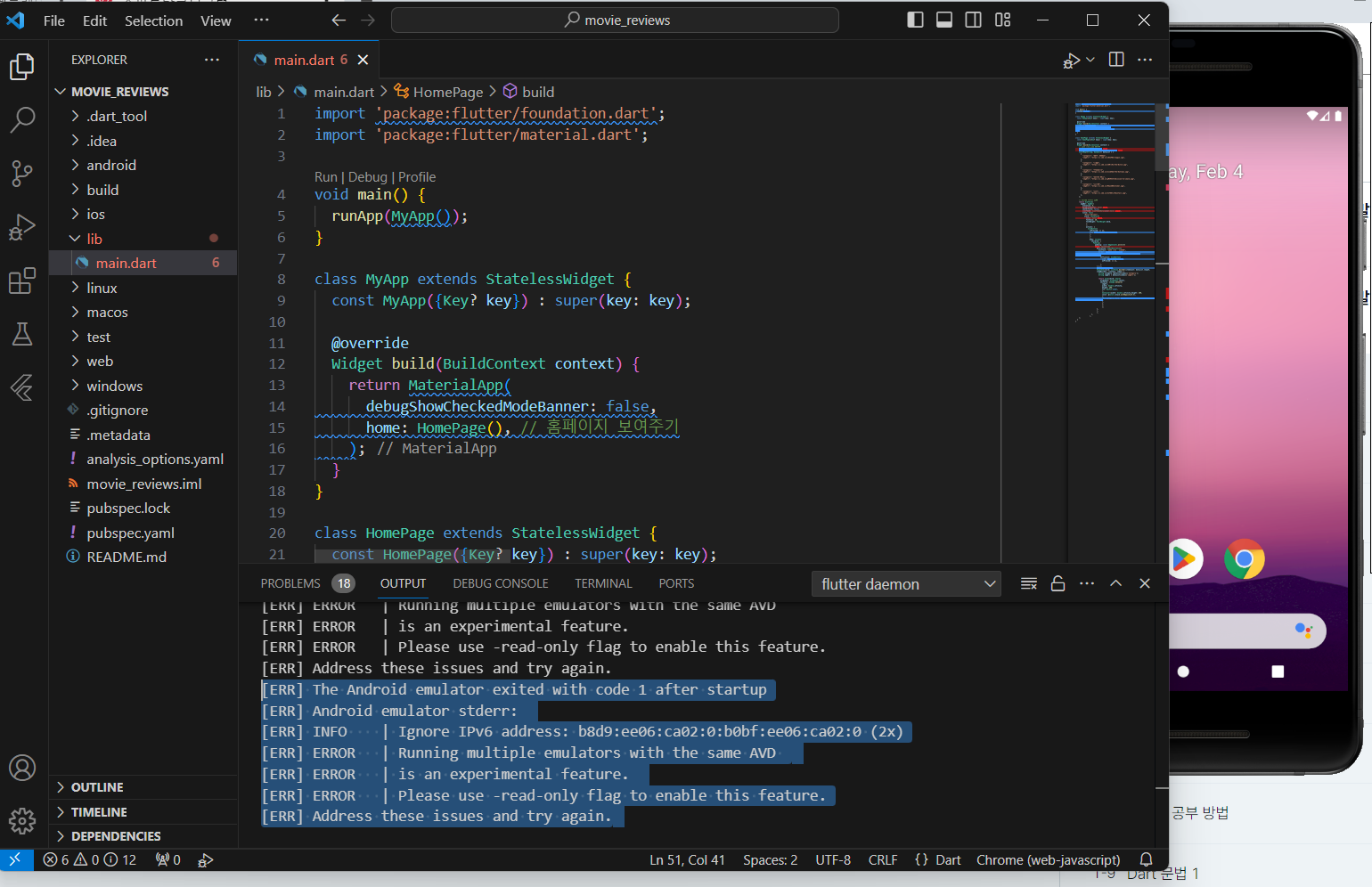Toggle the secondary side bar
Screen dimensions: 1372x887
(x=974, y=20)
